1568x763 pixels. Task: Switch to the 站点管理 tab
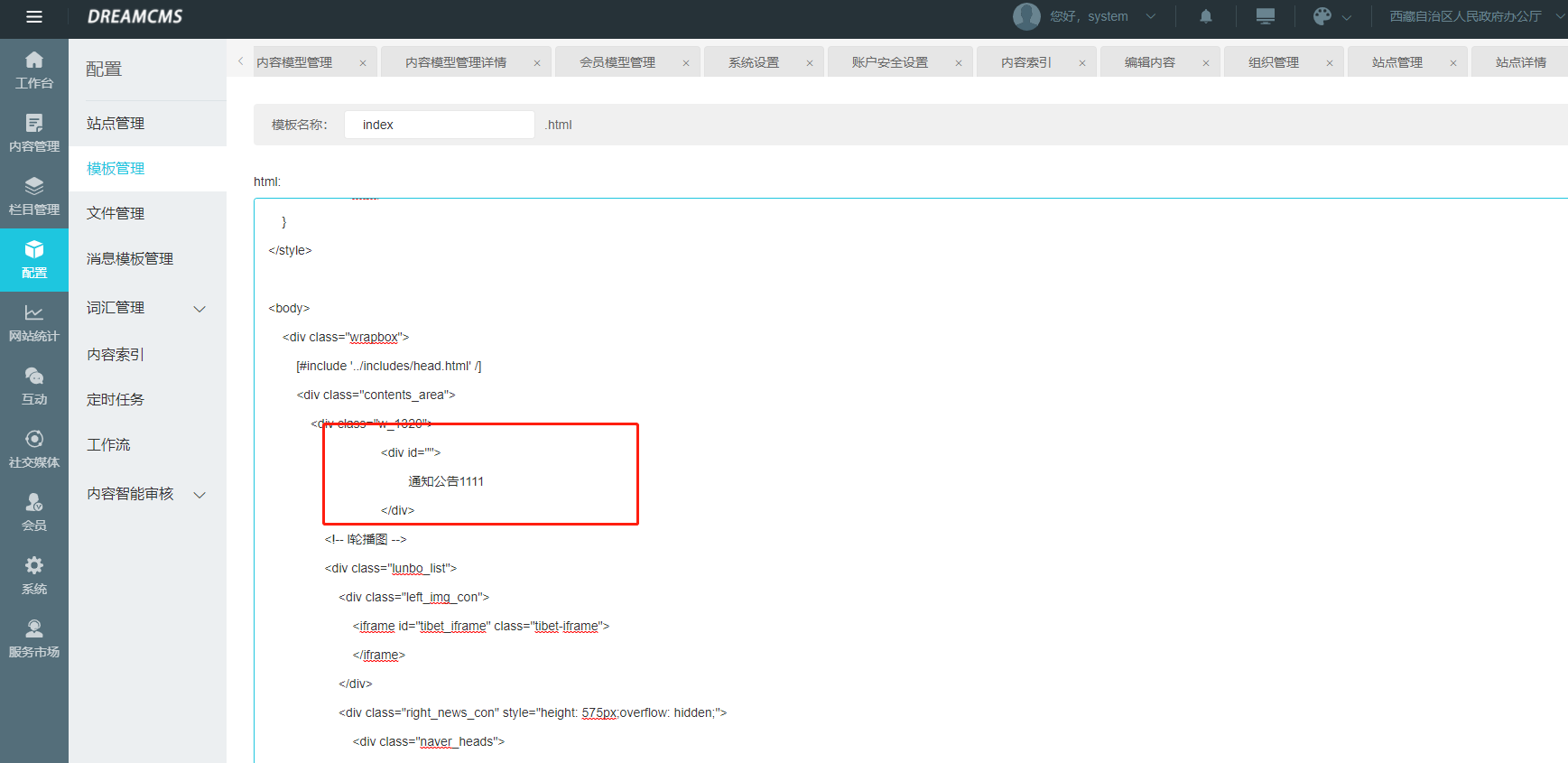(1397, 62)
